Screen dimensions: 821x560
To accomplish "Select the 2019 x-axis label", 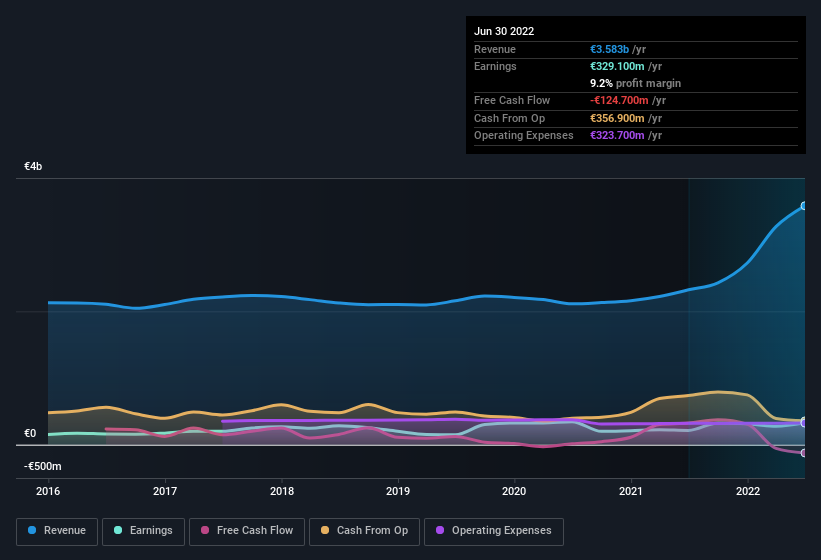I will coord(398,491).
